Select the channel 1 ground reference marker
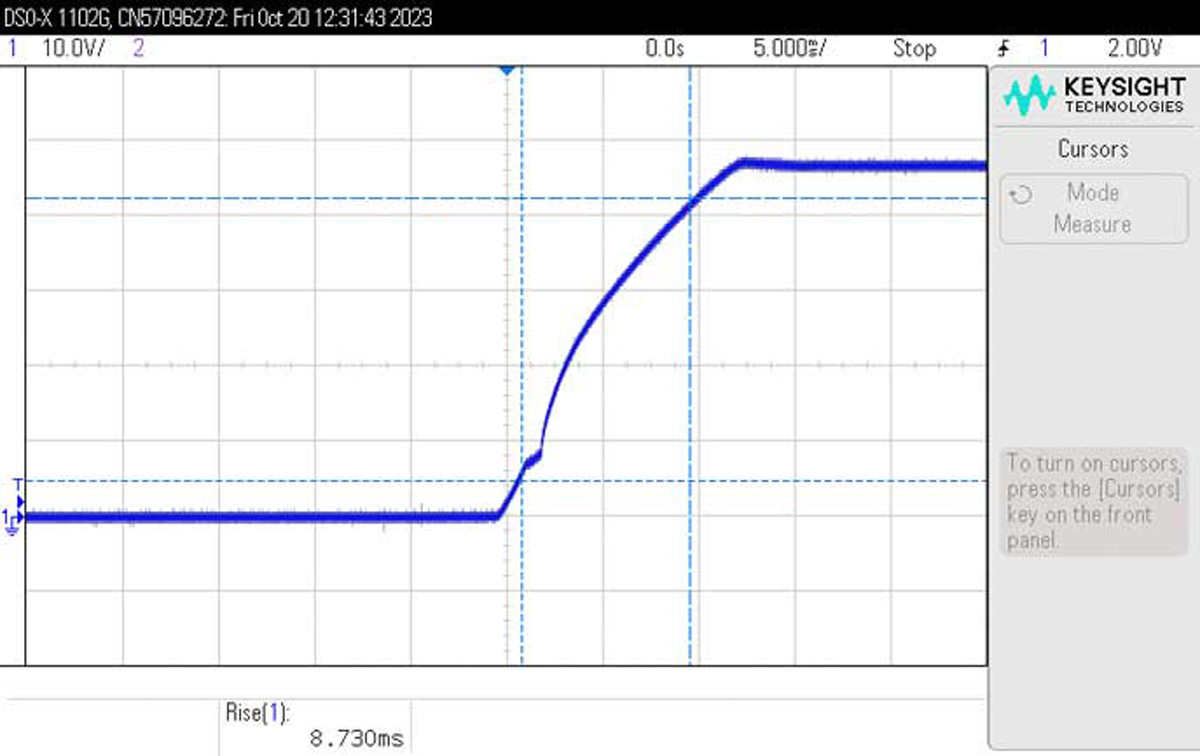The width and height of the screenshot is (1200, 756). pyautogui.click(x=12, y=520)
